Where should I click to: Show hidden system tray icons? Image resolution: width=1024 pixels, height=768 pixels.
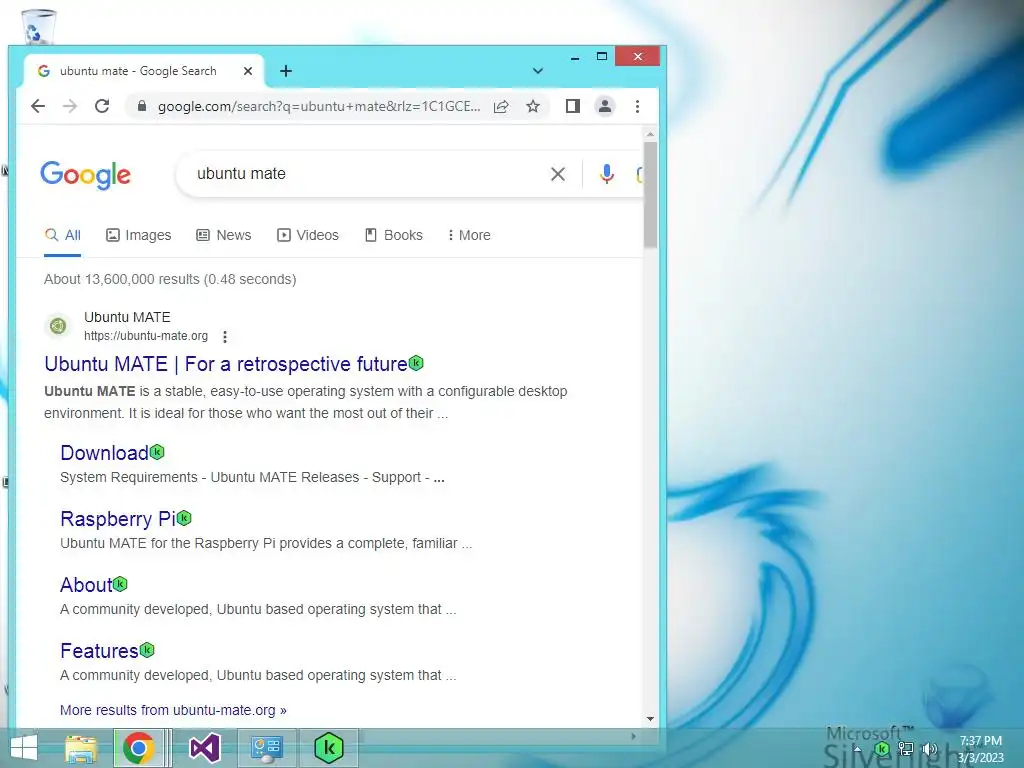[857, 750]
